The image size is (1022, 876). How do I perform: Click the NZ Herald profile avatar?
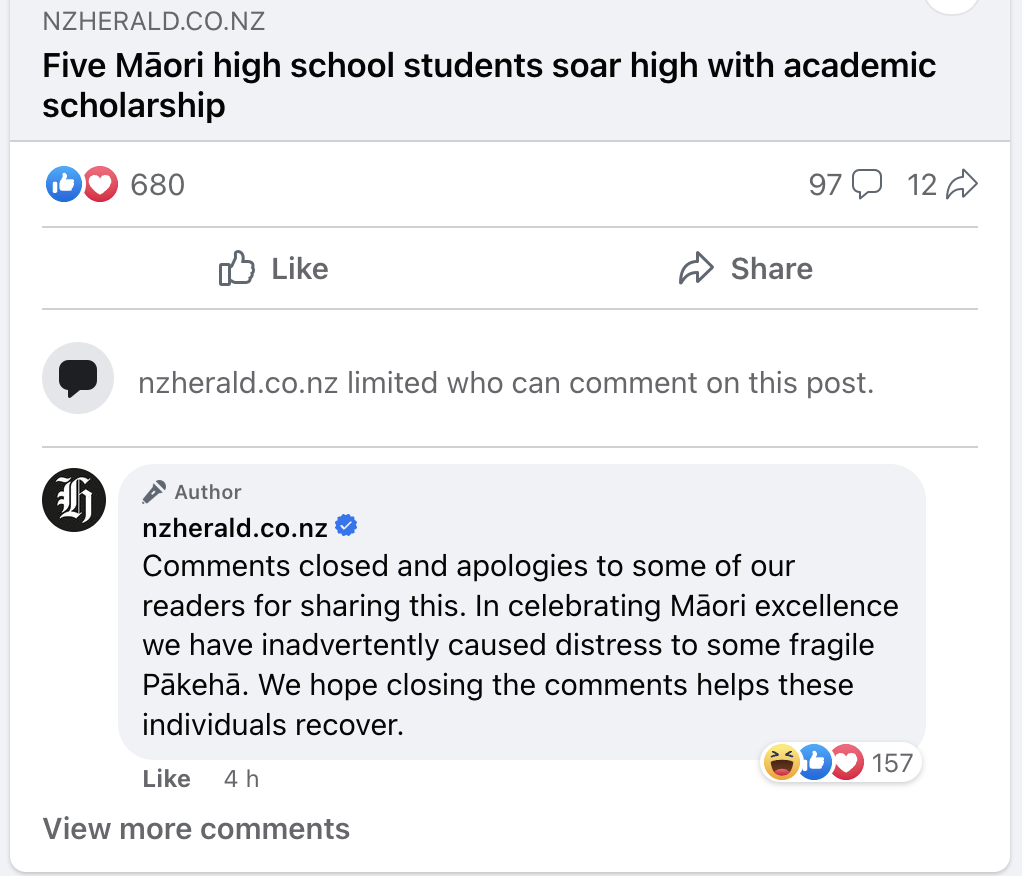(x=74, y=500)
